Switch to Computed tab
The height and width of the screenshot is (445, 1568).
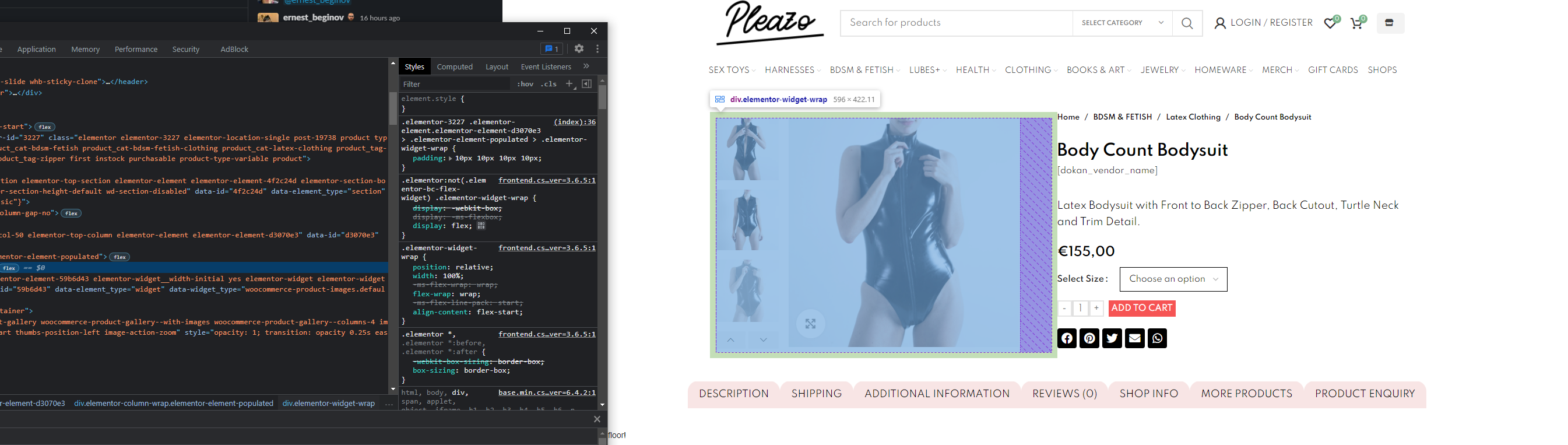455,66
